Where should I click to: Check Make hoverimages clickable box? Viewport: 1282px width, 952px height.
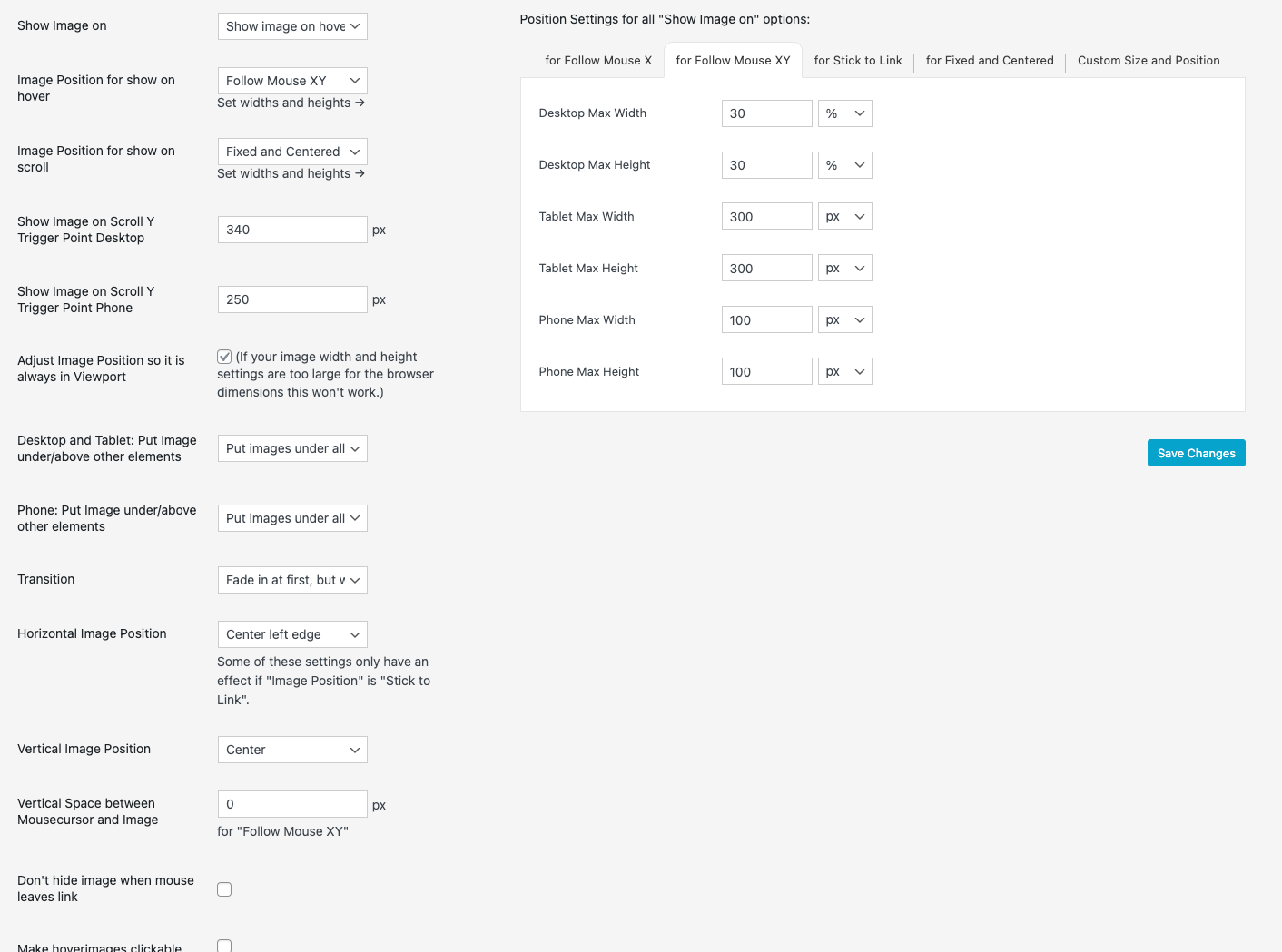pyautogui.click(x=224, y=946)
